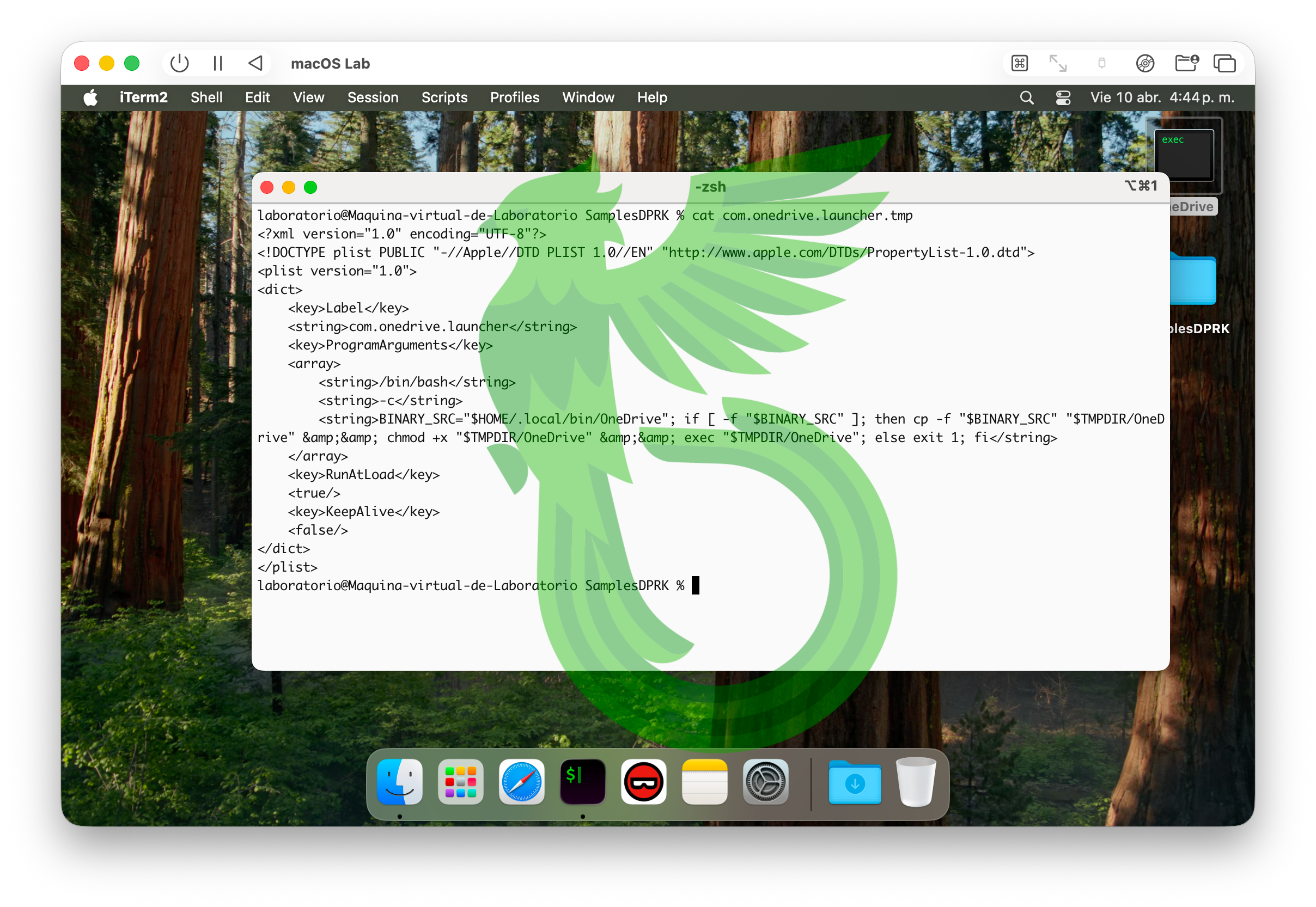The image size is (1316, 907).
Task: Open the Shell menu
Action: pyautogui.click(x=206, y=98)
